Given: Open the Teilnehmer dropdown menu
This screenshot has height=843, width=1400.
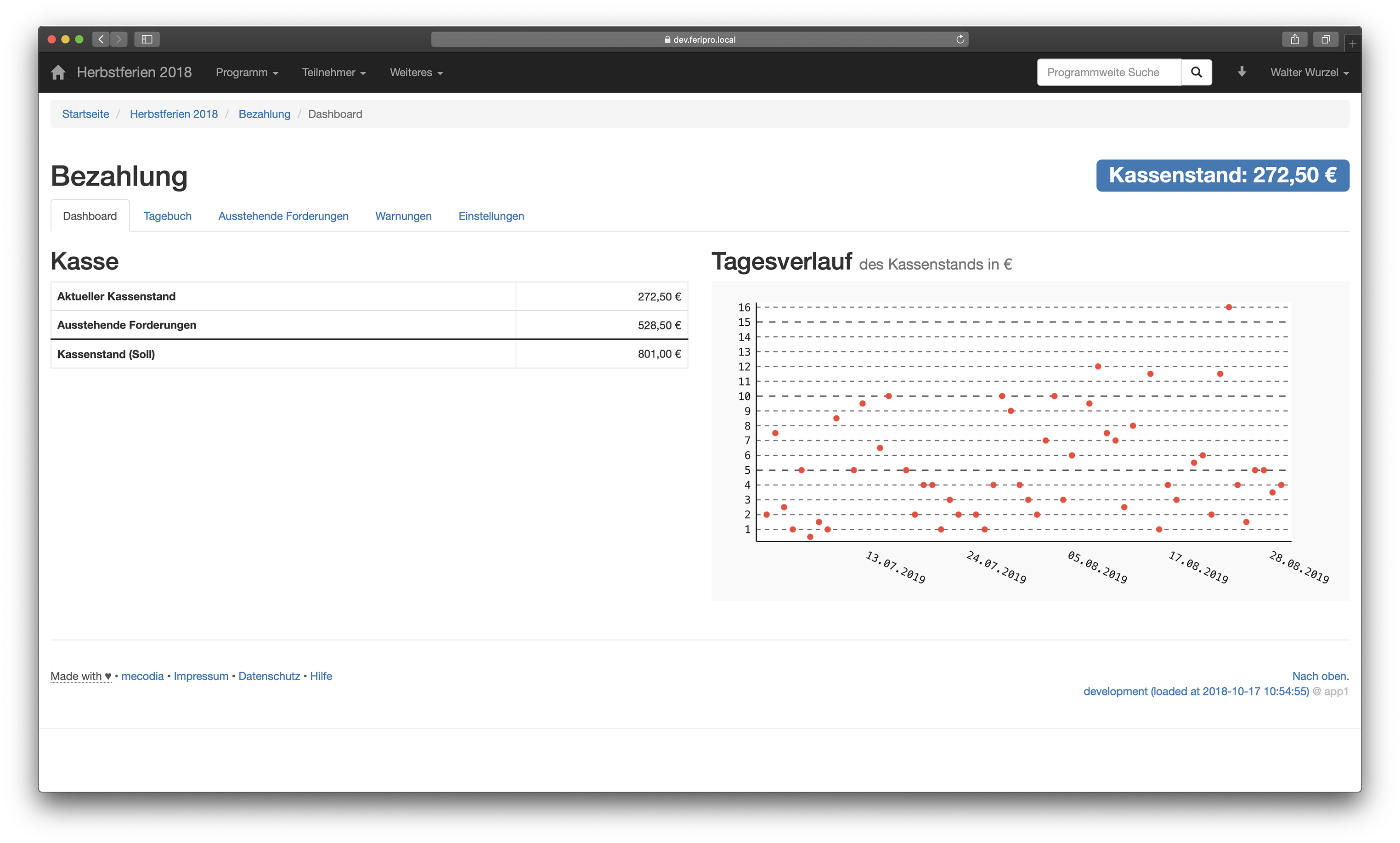Looking at the screenshot, I should click(x=333, y=73).
